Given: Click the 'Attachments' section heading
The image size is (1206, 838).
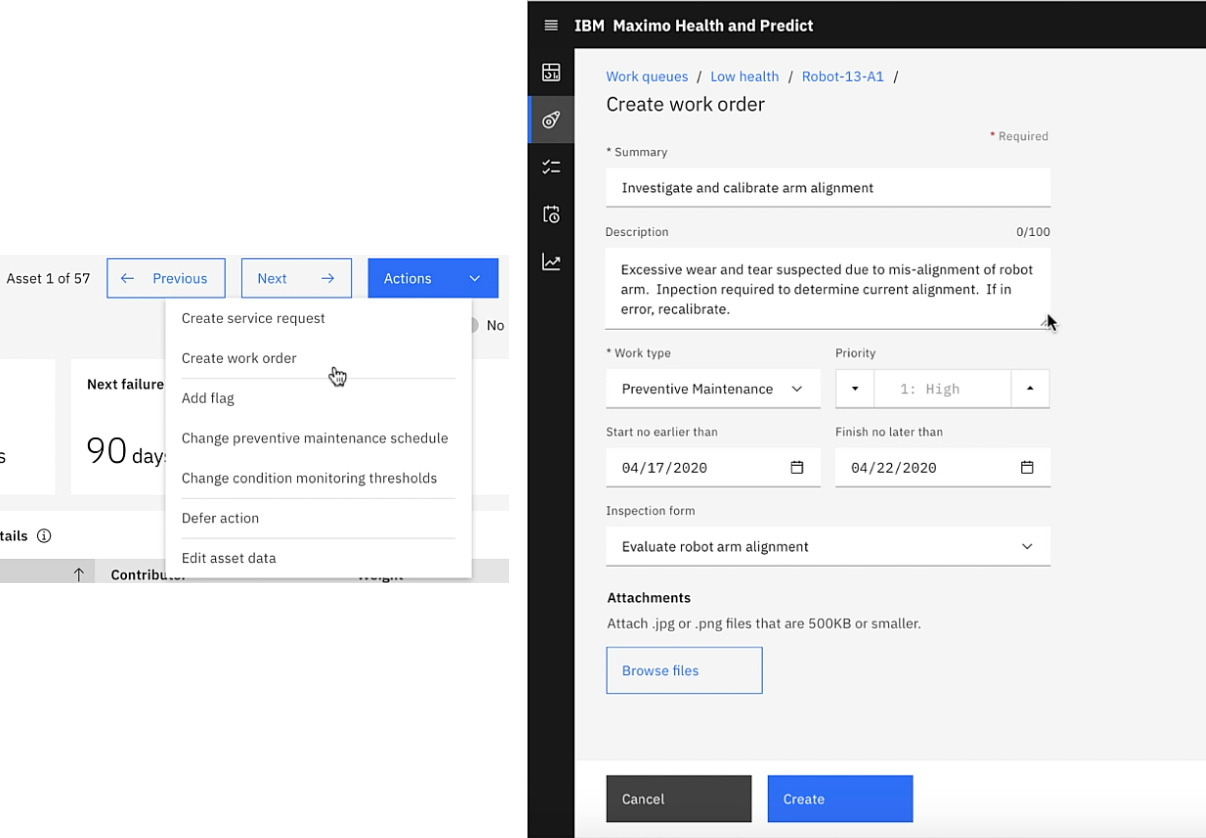Looking at the screenshot, I should [649, 598].
